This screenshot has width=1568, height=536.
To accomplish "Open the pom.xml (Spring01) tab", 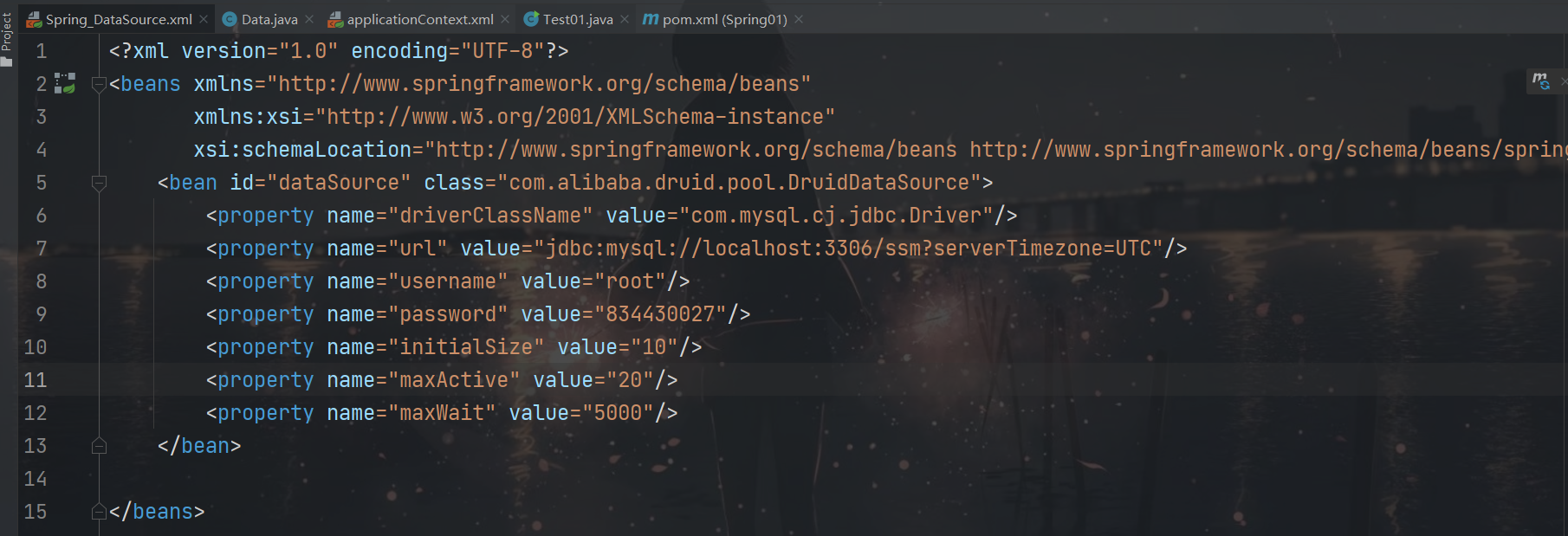I will coord(724,19).
